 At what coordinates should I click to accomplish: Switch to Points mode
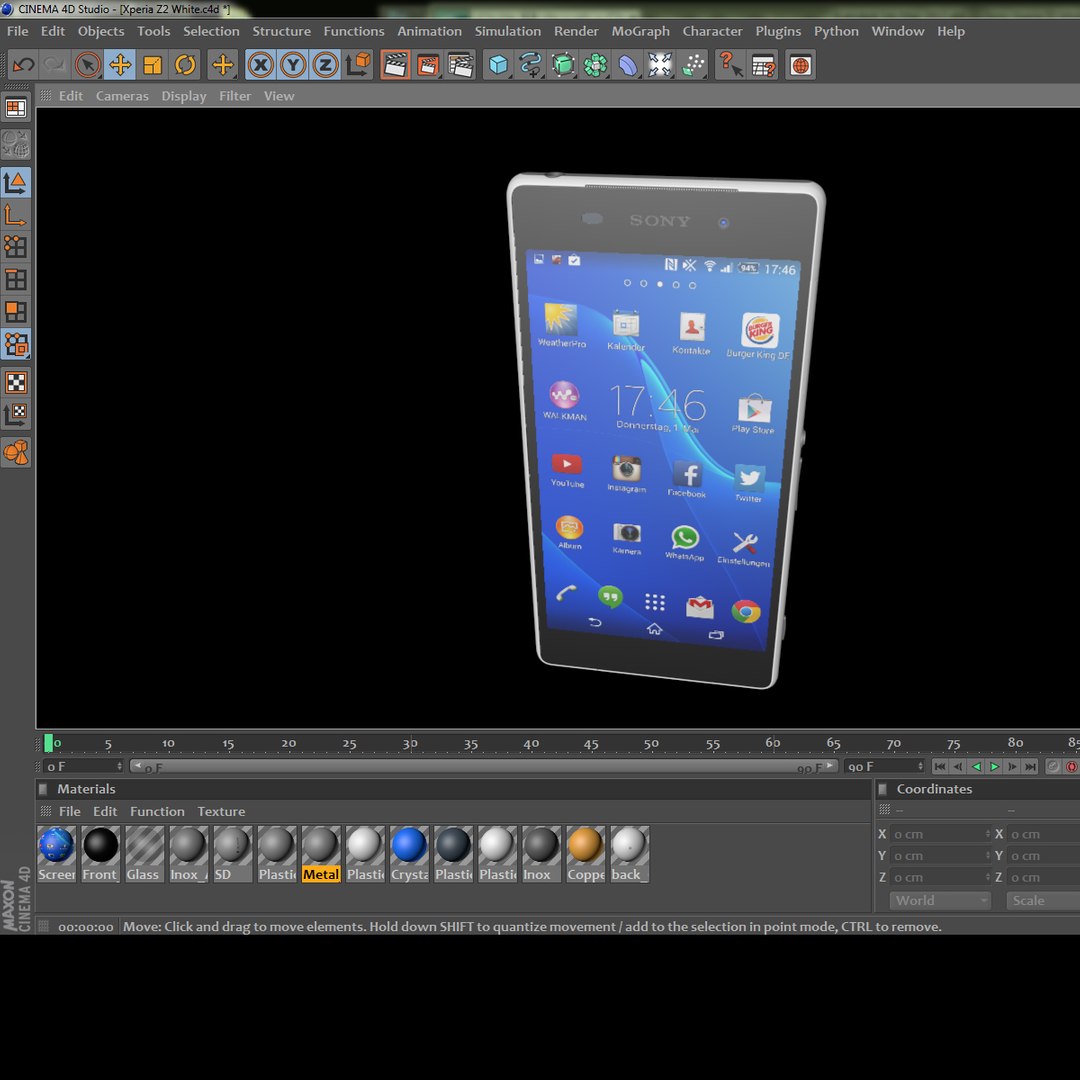click(16, 246)
